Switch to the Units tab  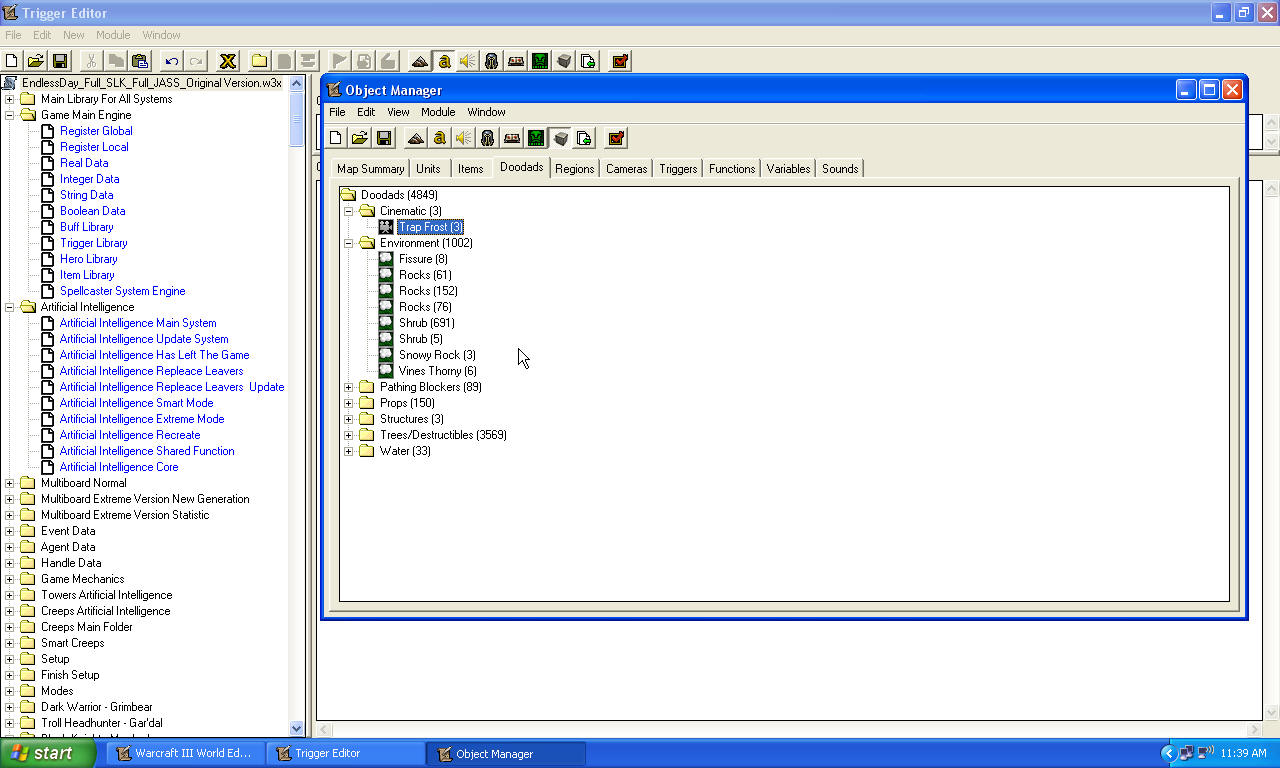pyautogui.click(x=428, y=169)
